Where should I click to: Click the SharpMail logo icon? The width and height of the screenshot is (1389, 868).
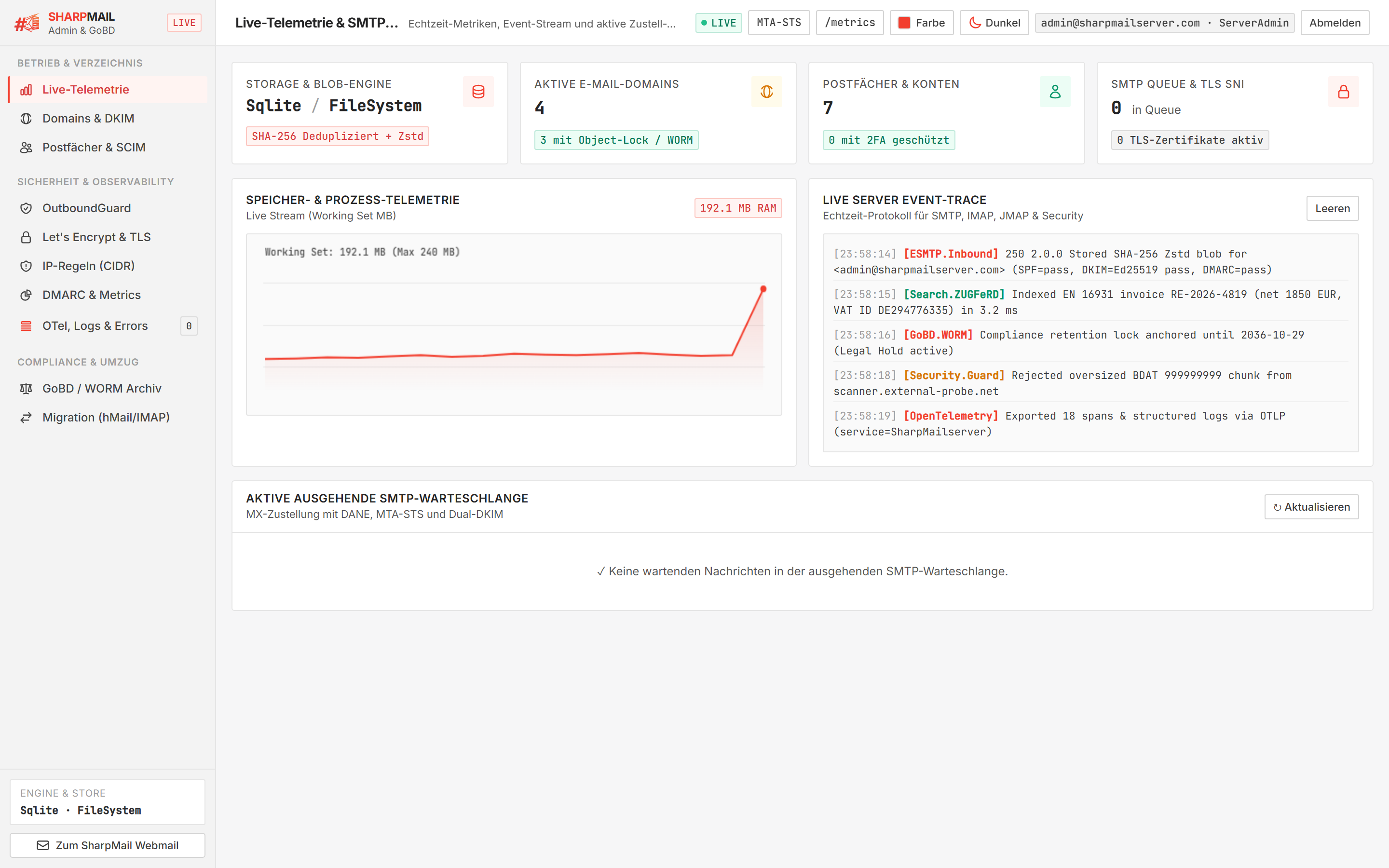27,23
